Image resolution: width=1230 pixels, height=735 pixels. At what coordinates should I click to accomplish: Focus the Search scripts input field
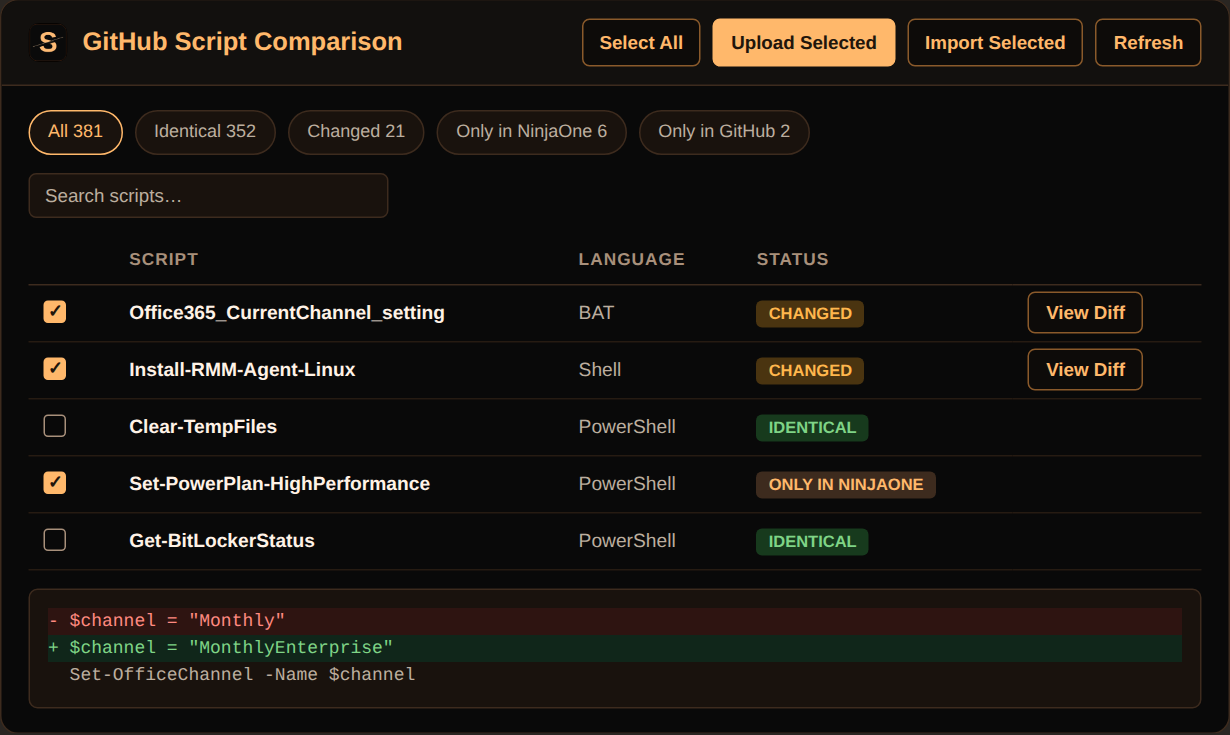coord(208,196)
